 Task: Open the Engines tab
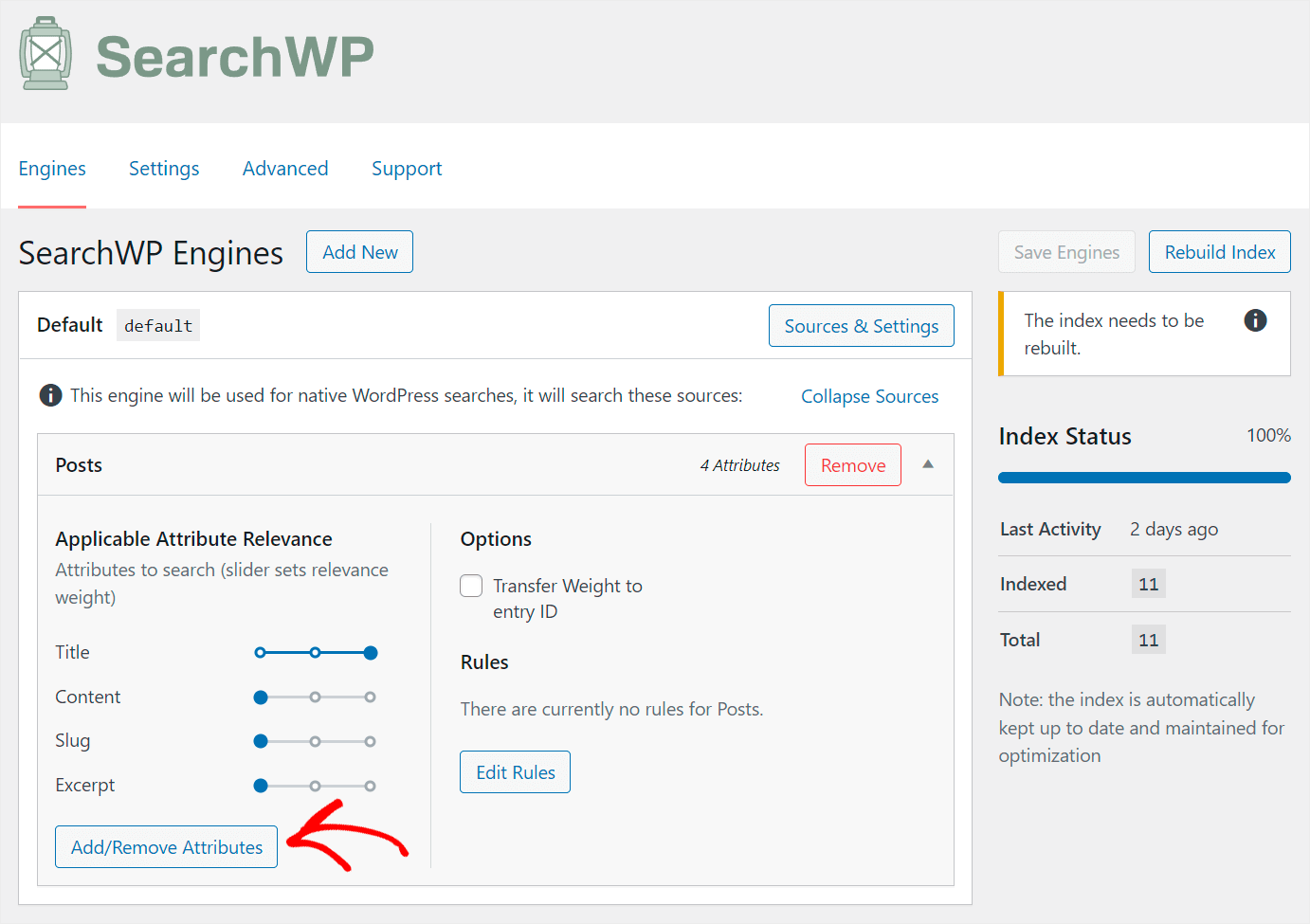point(52,169)
